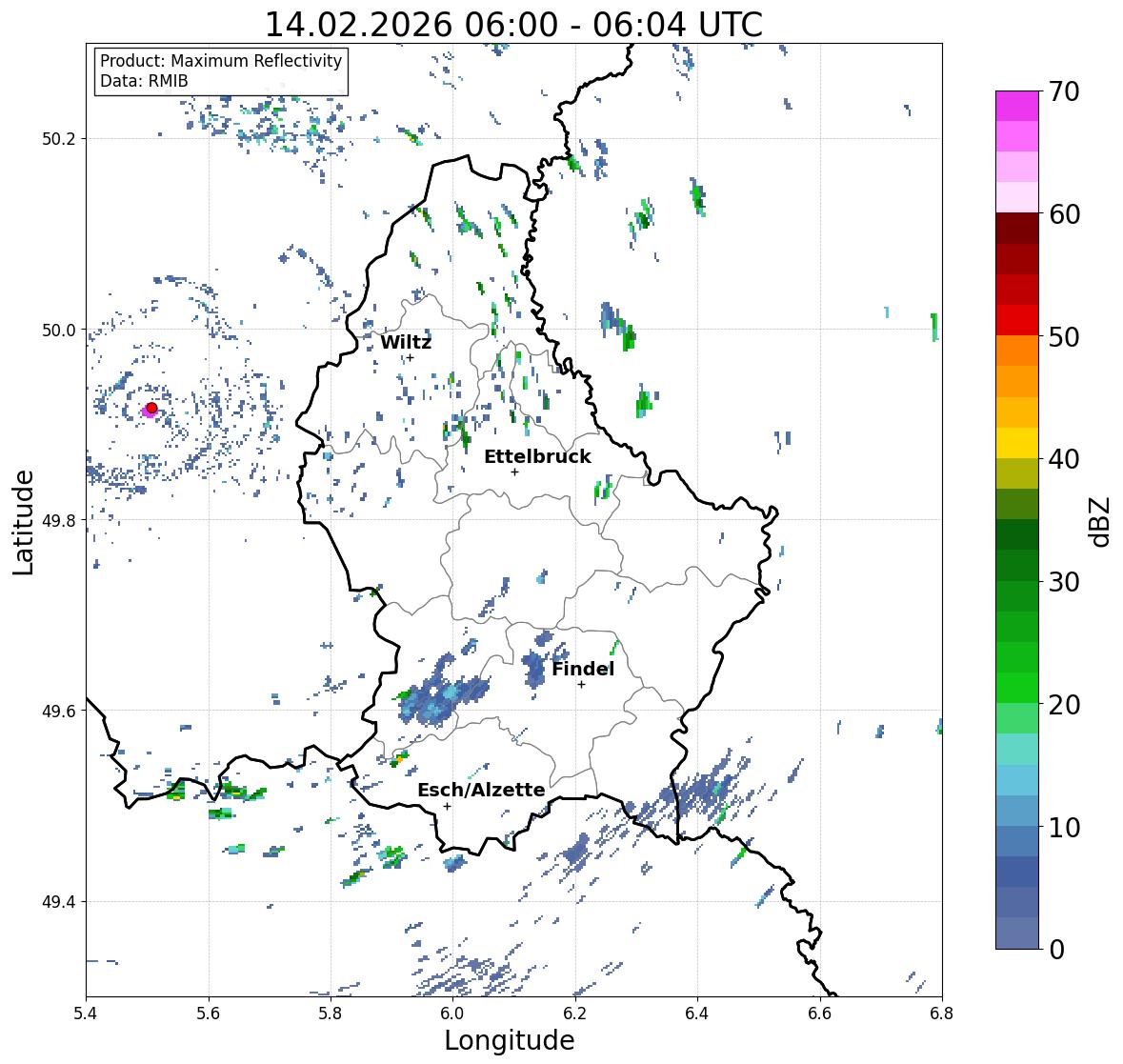Click the 49.6 latitude tick label
This screenshot has height=1064, width=1123.
[59, 711]
